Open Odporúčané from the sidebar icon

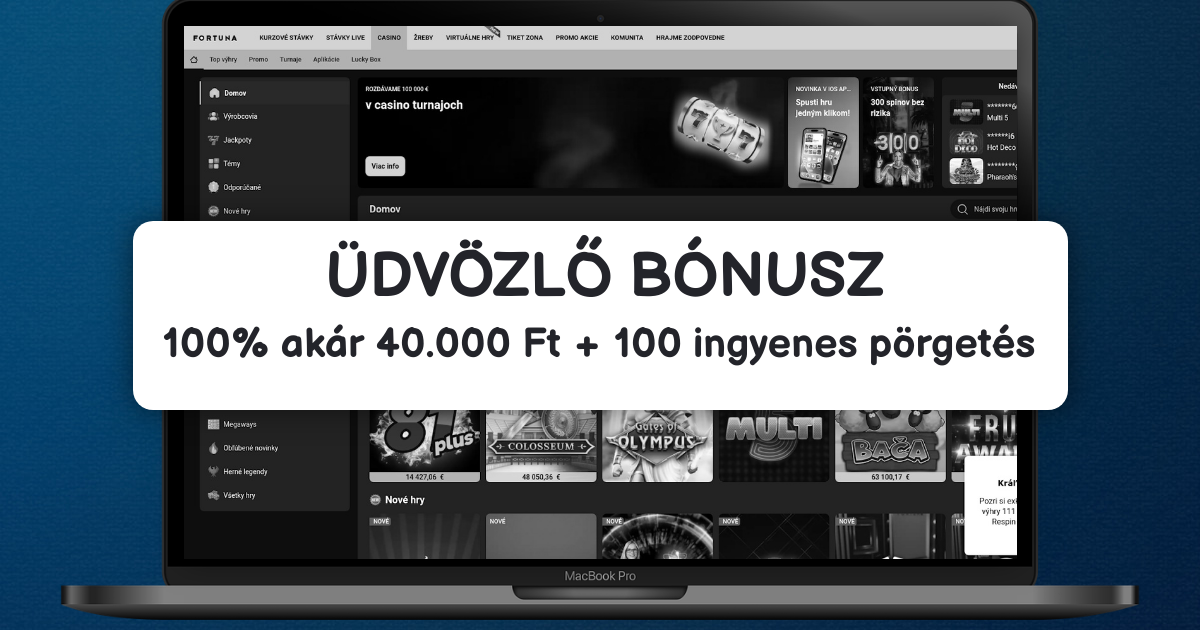point(214,187)
